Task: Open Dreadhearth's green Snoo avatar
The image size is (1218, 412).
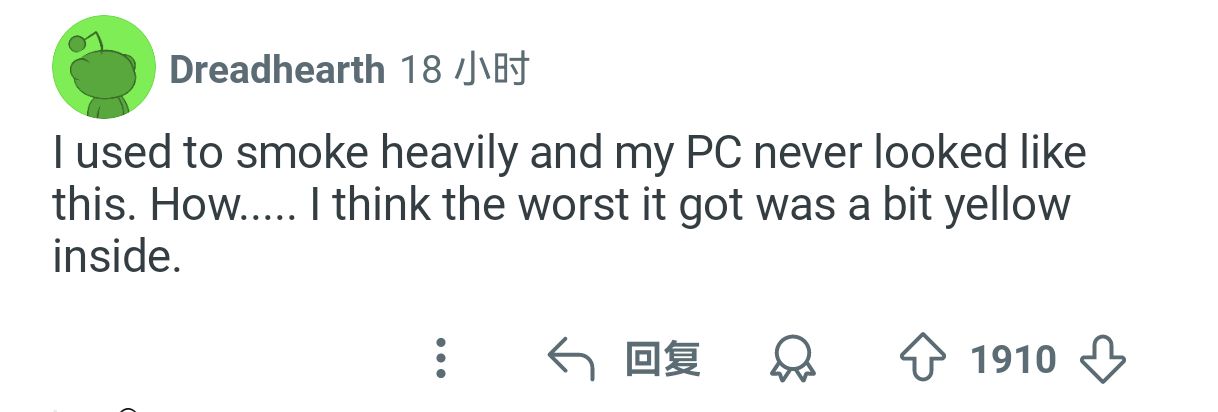Action: pos(103,68)
